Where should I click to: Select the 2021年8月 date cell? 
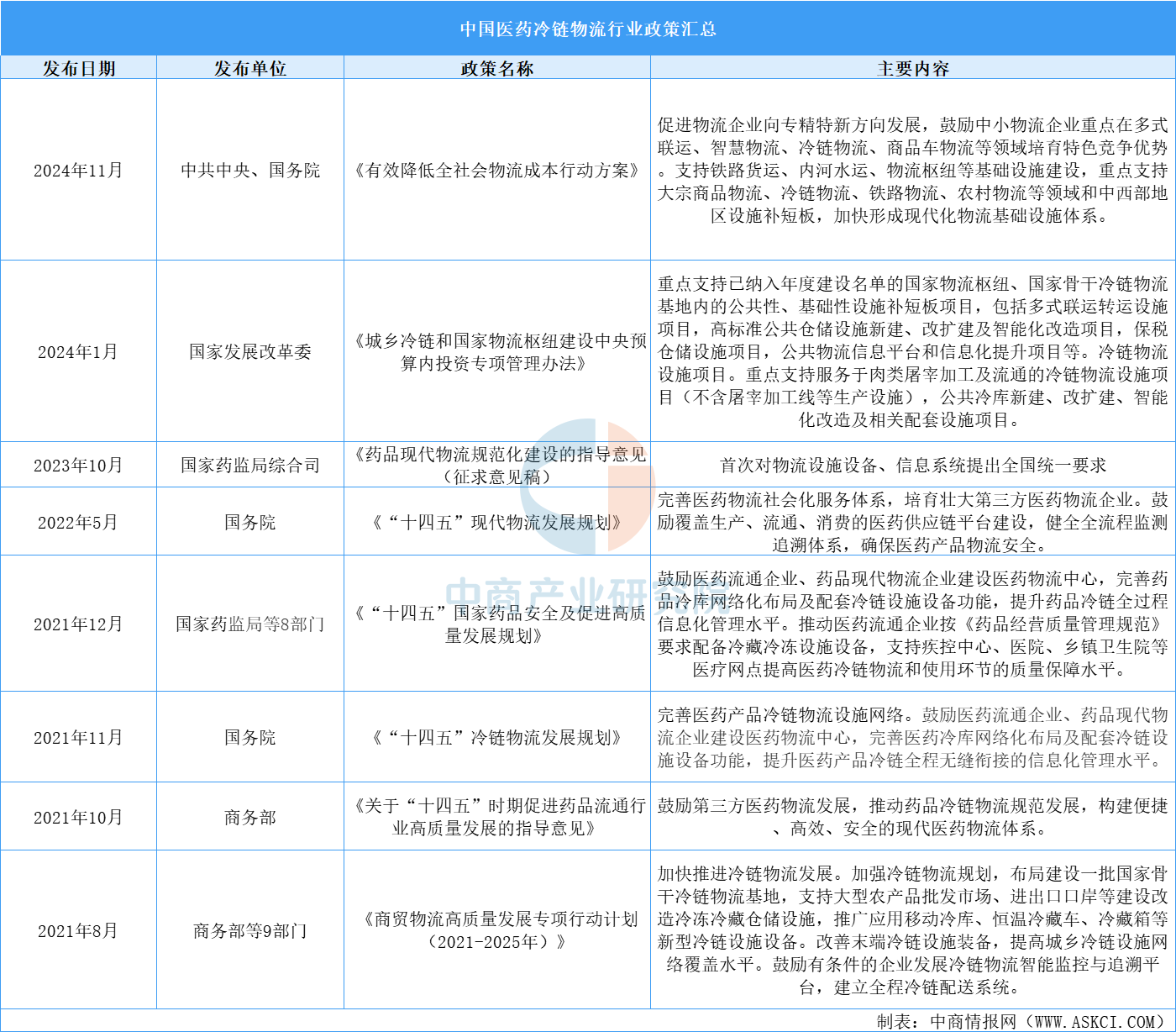click(78, 931)
